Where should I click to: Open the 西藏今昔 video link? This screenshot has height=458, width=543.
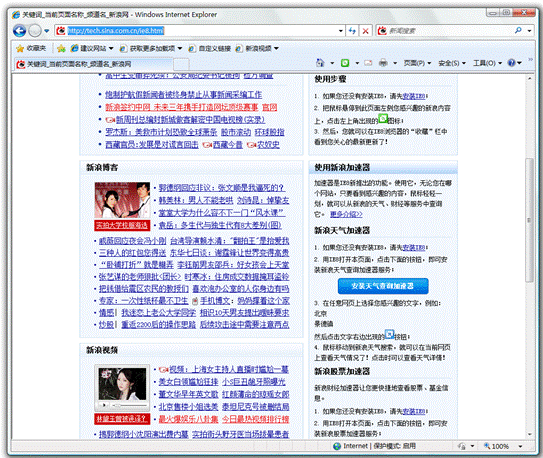(228, 145)
